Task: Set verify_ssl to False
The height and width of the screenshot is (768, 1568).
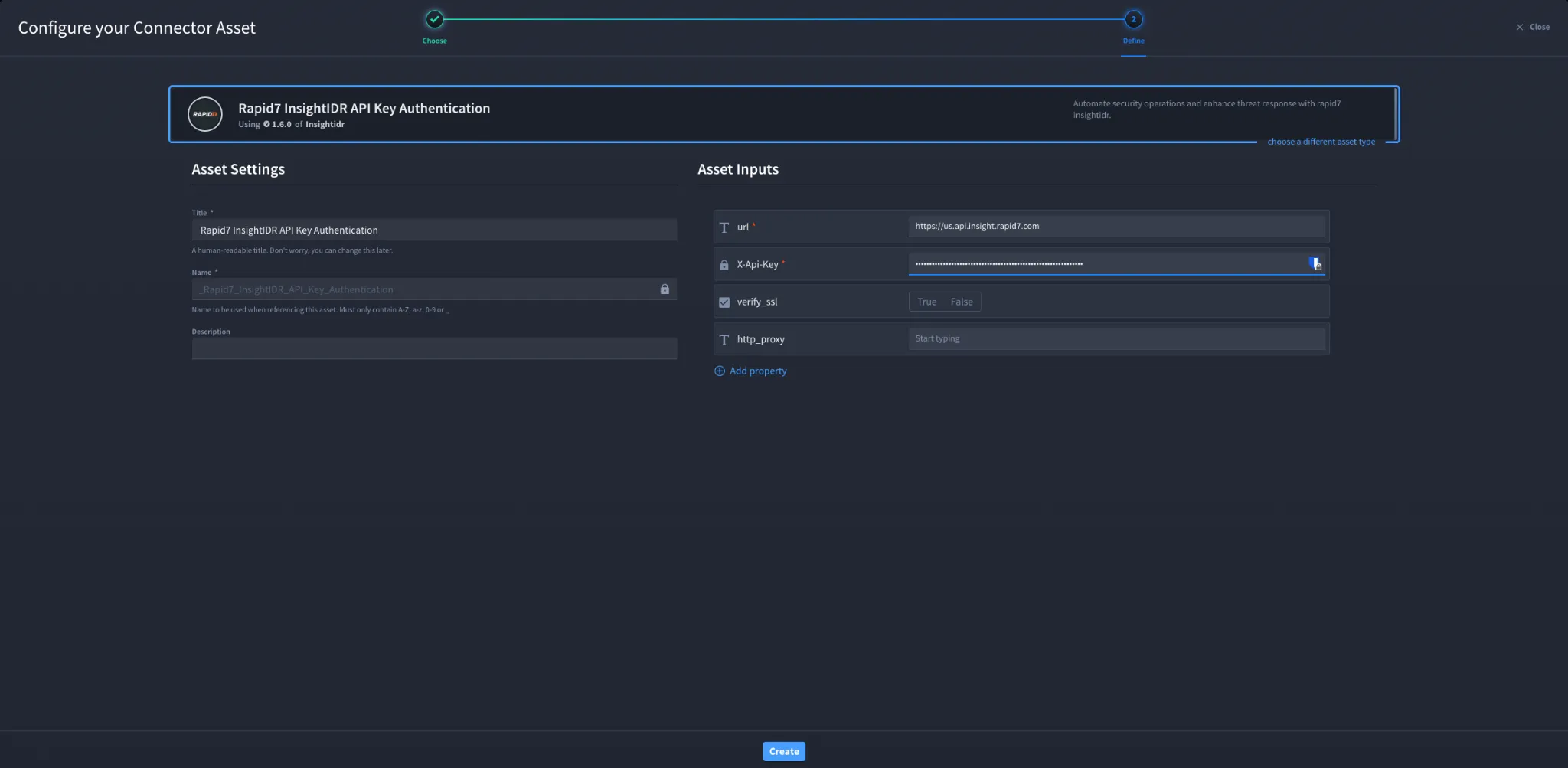Action: click(962, 302)
